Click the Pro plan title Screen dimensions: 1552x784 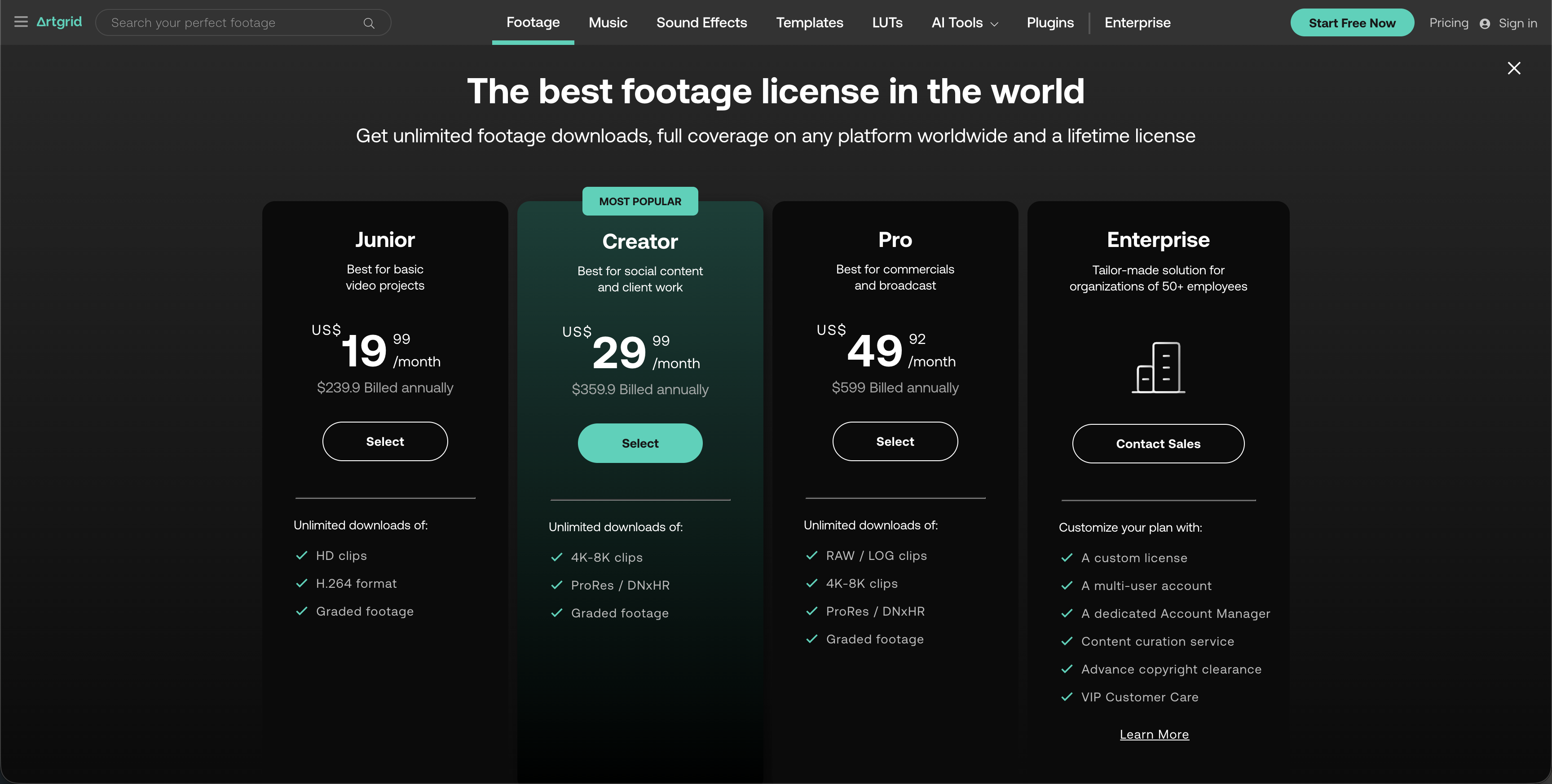click(x=895, y=240)
